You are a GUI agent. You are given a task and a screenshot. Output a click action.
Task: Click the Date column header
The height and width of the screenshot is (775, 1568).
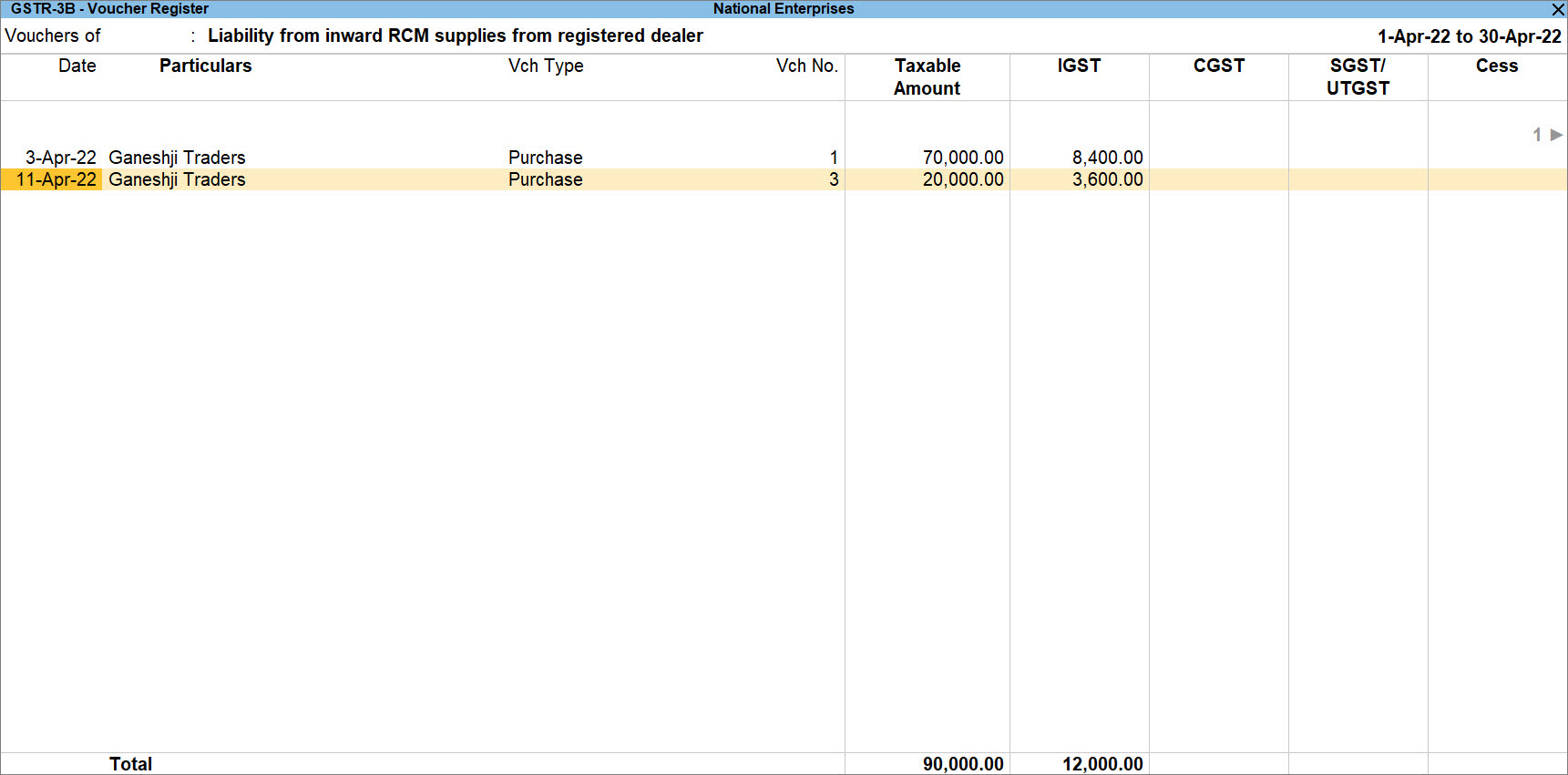(x=77, y=66)
